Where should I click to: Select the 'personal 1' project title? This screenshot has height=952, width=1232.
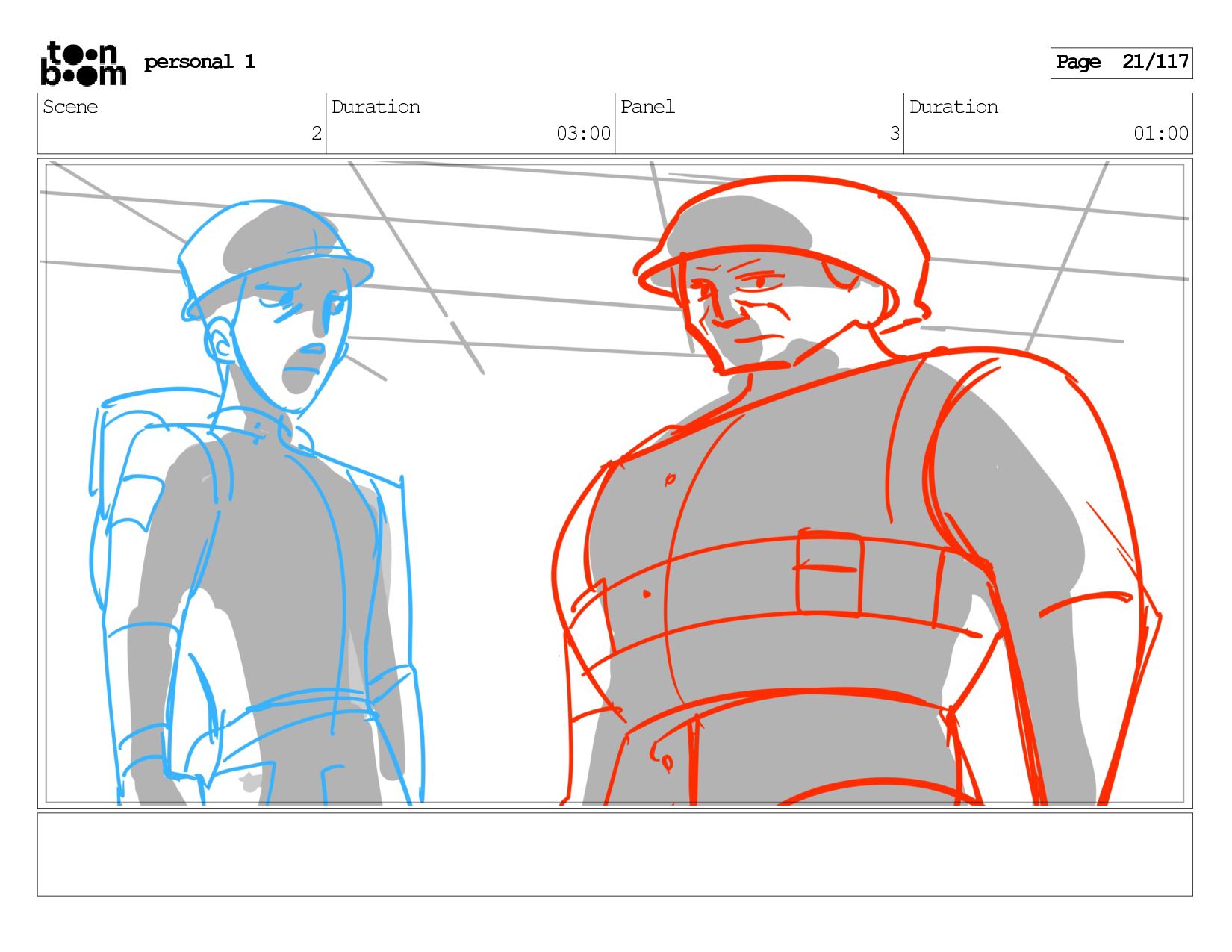coord(199,62)
